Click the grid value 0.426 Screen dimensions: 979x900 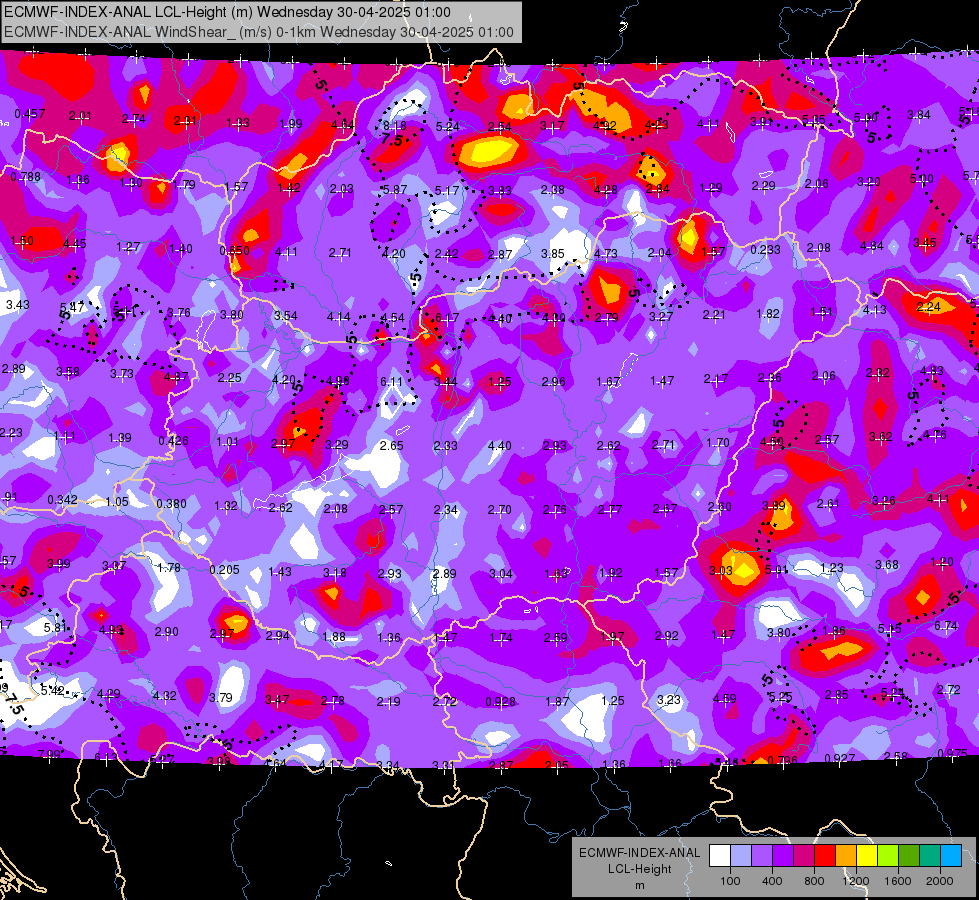174,441
